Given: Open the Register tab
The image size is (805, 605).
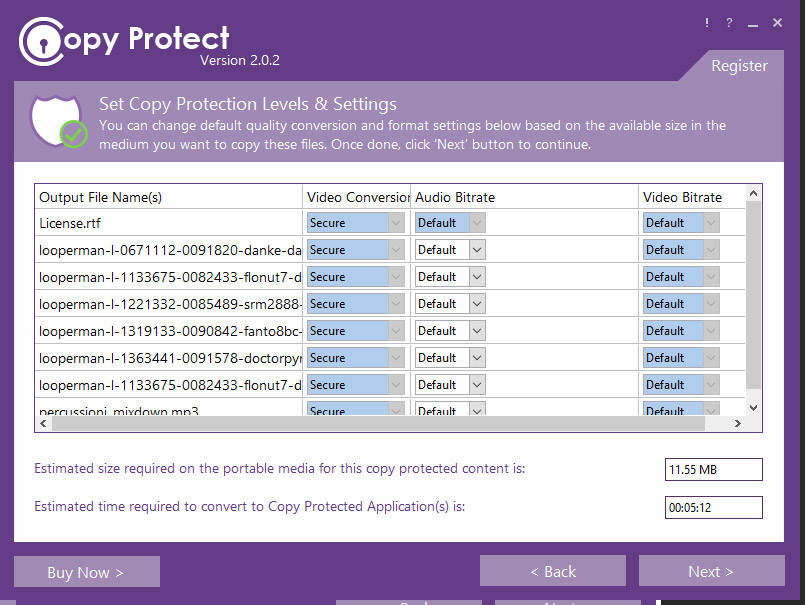Looking at the screenshot, I should point(739,66).
